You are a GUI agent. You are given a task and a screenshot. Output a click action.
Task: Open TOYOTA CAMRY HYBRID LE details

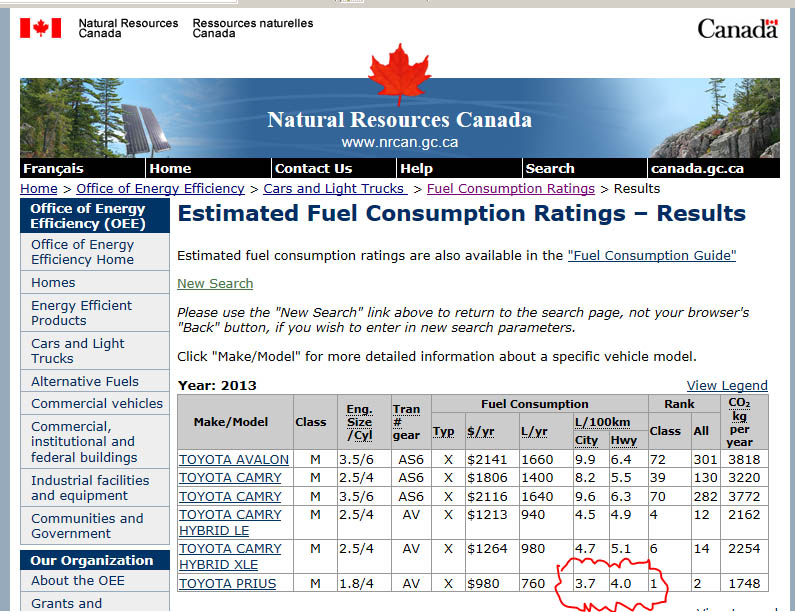229,522
